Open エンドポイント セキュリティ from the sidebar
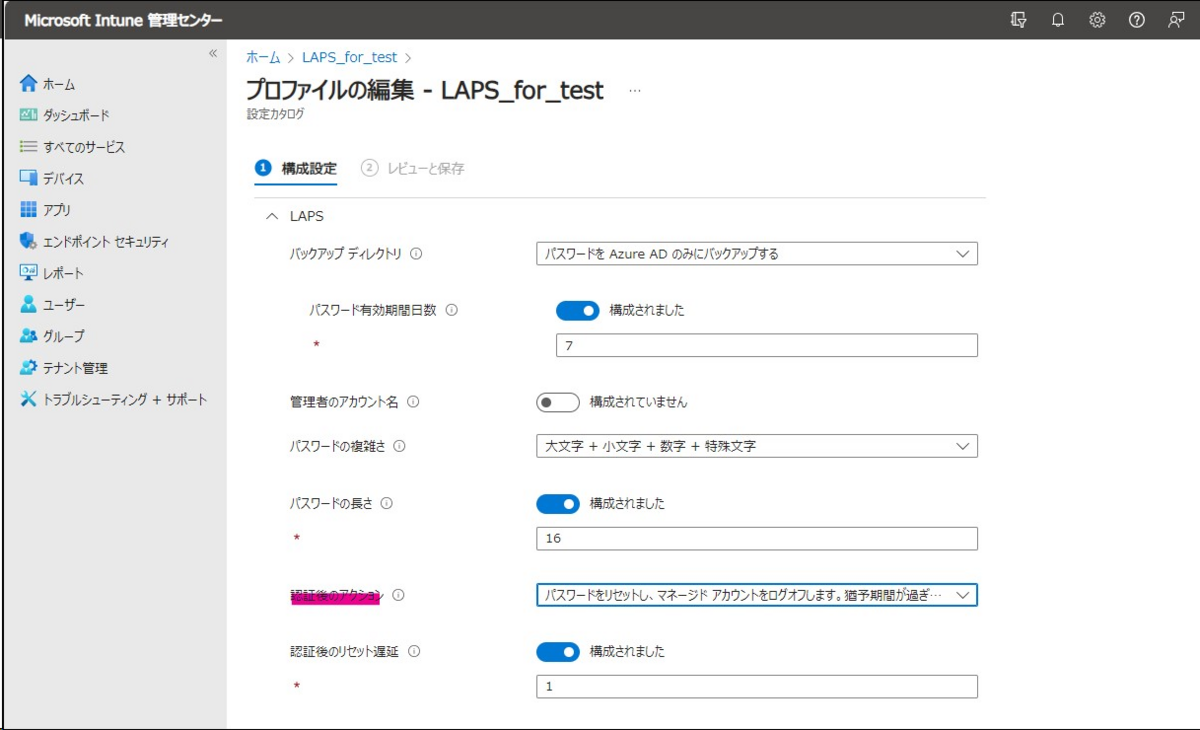The image size is (1200, 730). [x=106, y=242]
